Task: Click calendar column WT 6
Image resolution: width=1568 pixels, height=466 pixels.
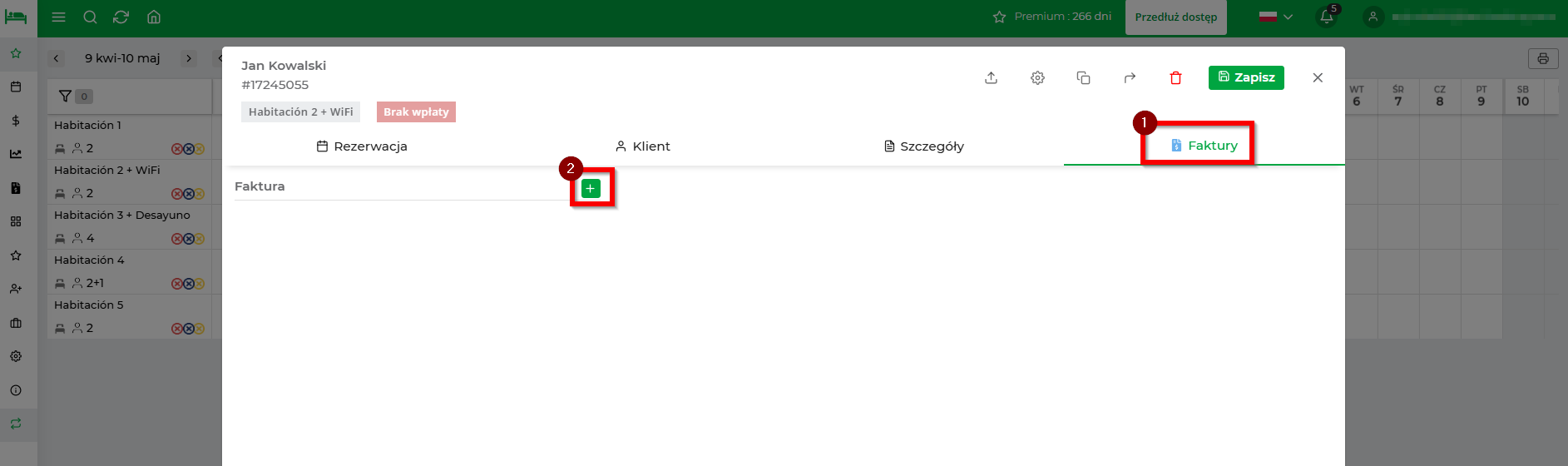Action: (x=1357, y=97)
